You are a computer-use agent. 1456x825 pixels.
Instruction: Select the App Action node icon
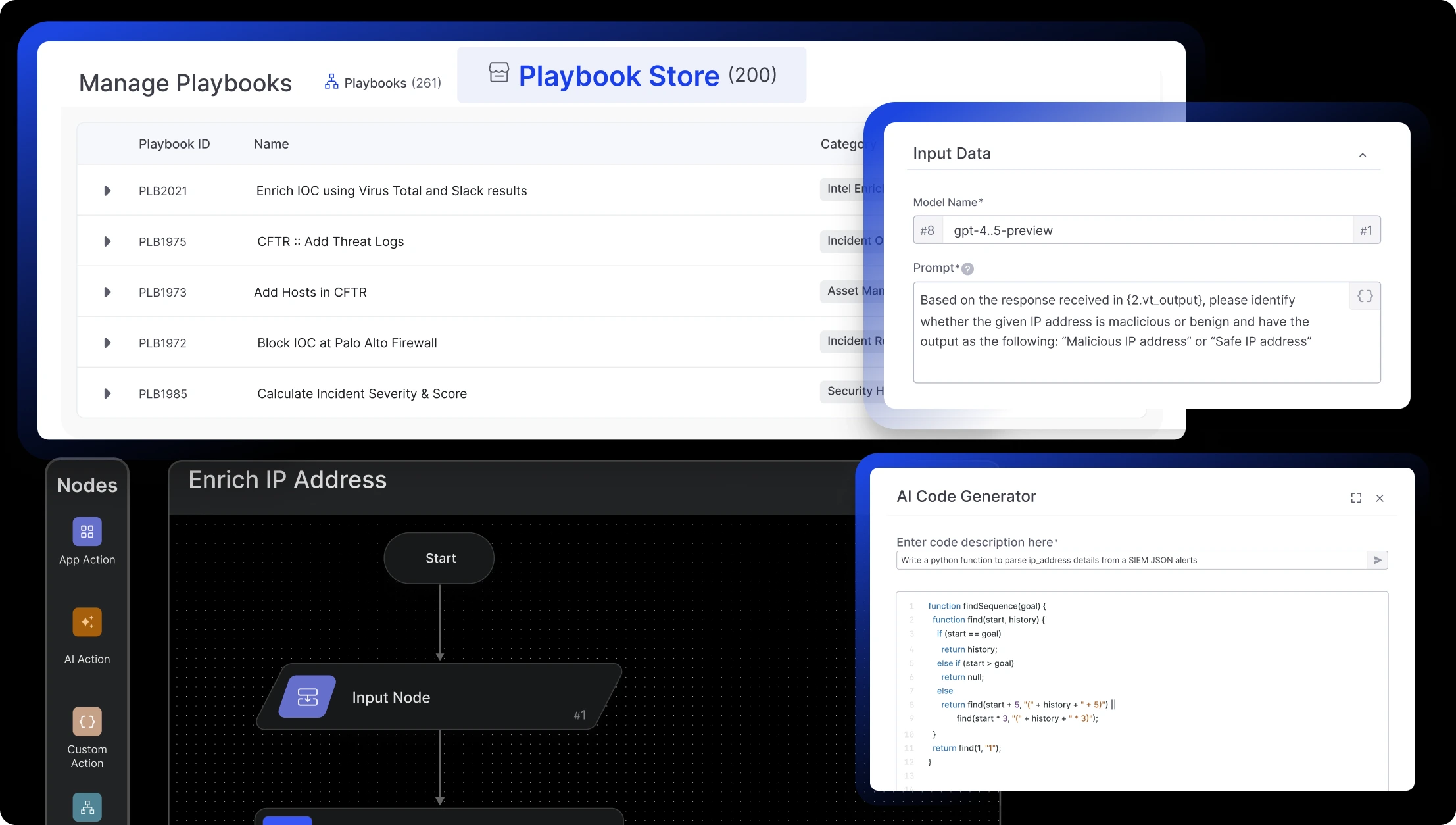click(87, 532)
